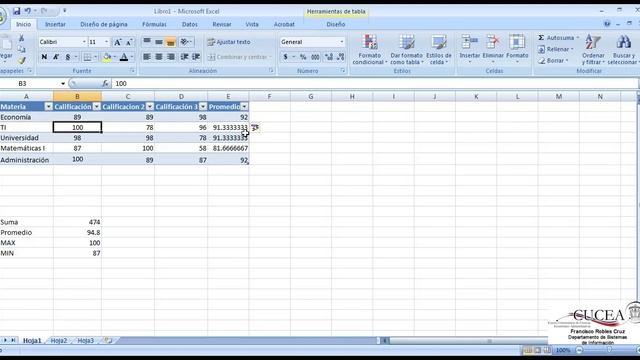
Task: Open Ordenar y filtrar menu
Action: point(593,49)
